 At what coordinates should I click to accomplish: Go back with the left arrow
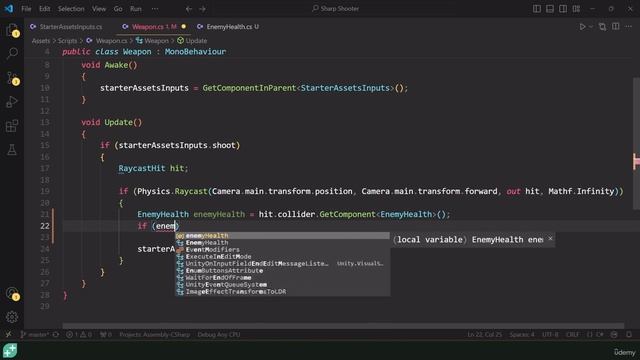[x=189, y=9]
